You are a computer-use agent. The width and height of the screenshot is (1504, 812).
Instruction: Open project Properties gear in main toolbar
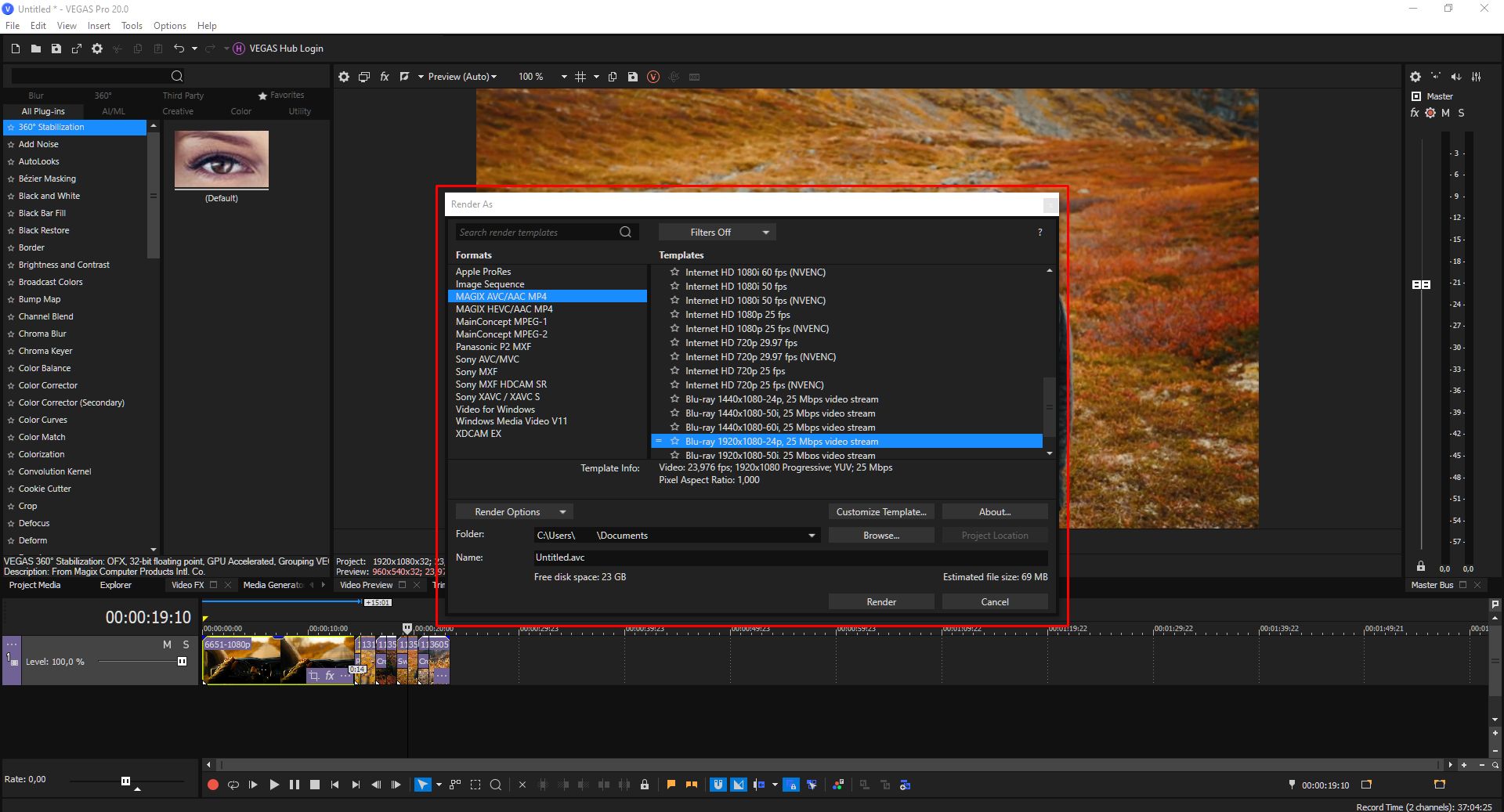[97, 49]
